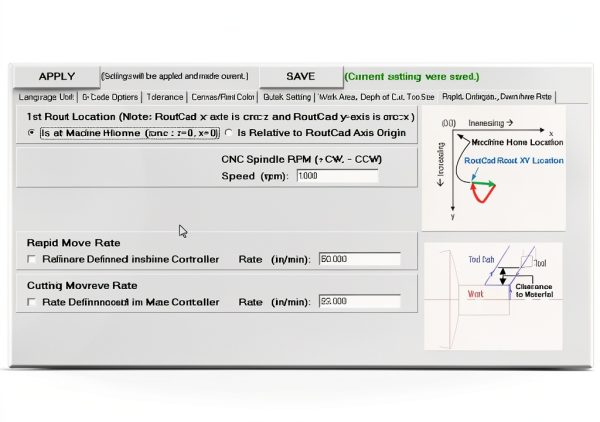Click the Rapid Move Rate (in/min) field
The height and width of the screenshot is (422, 600).
pyautogui.click(x=360, y=259)
